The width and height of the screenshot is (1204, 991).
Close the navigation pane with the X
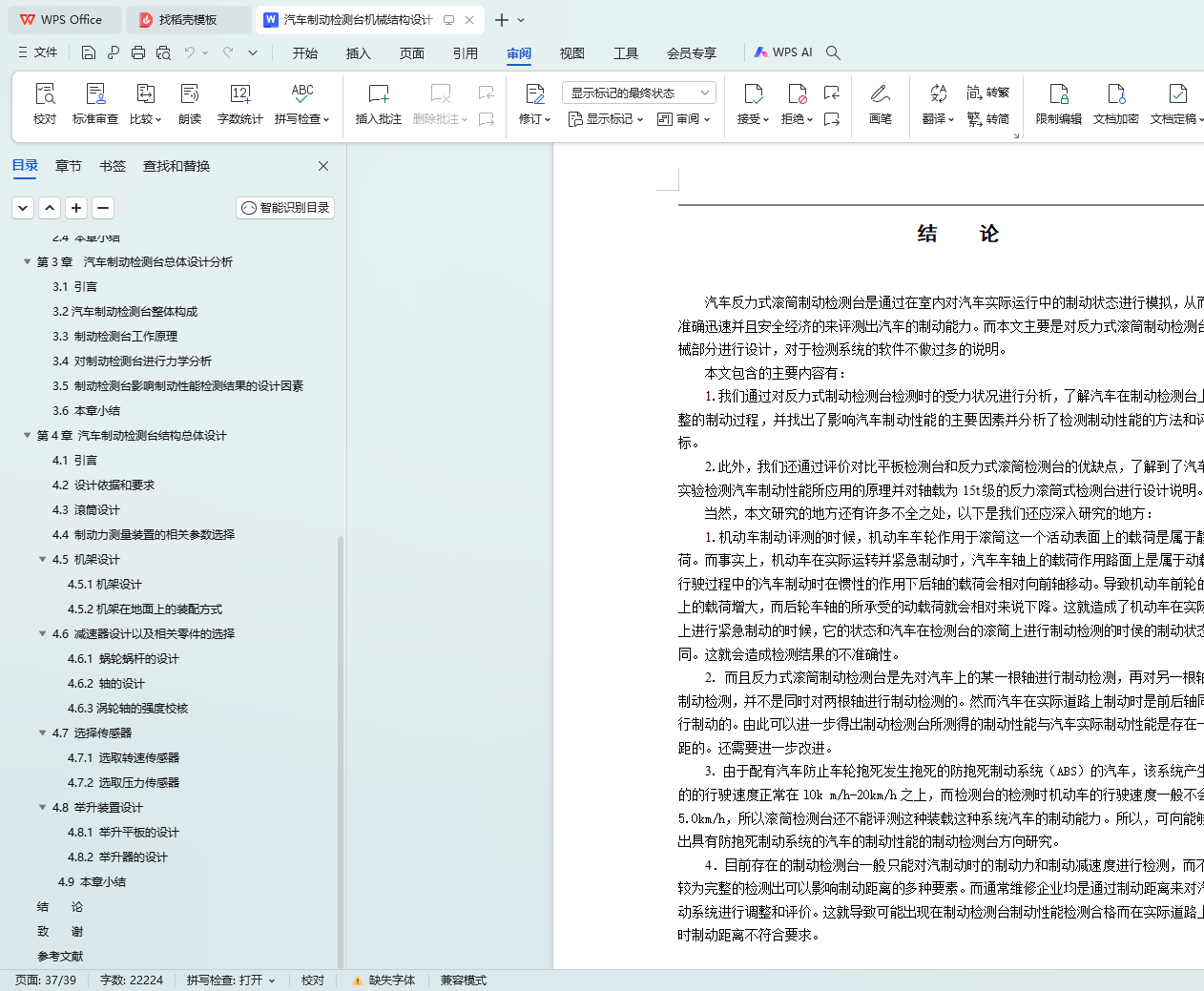(323, 166)
